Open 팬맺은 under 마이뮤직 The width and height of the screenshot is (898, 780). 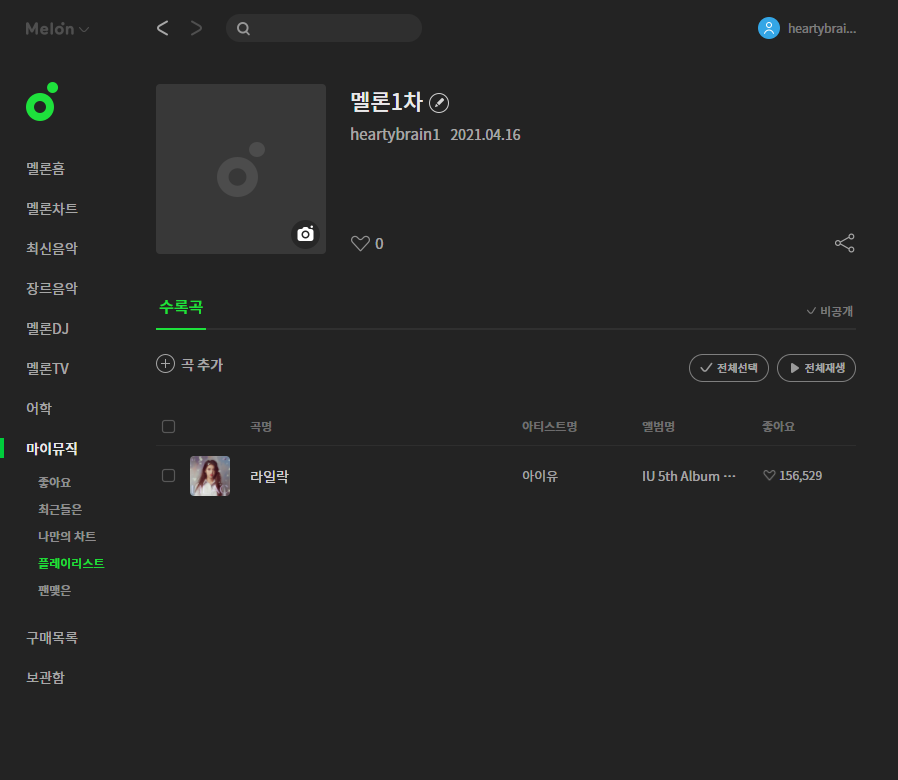(x=54, y=590)
